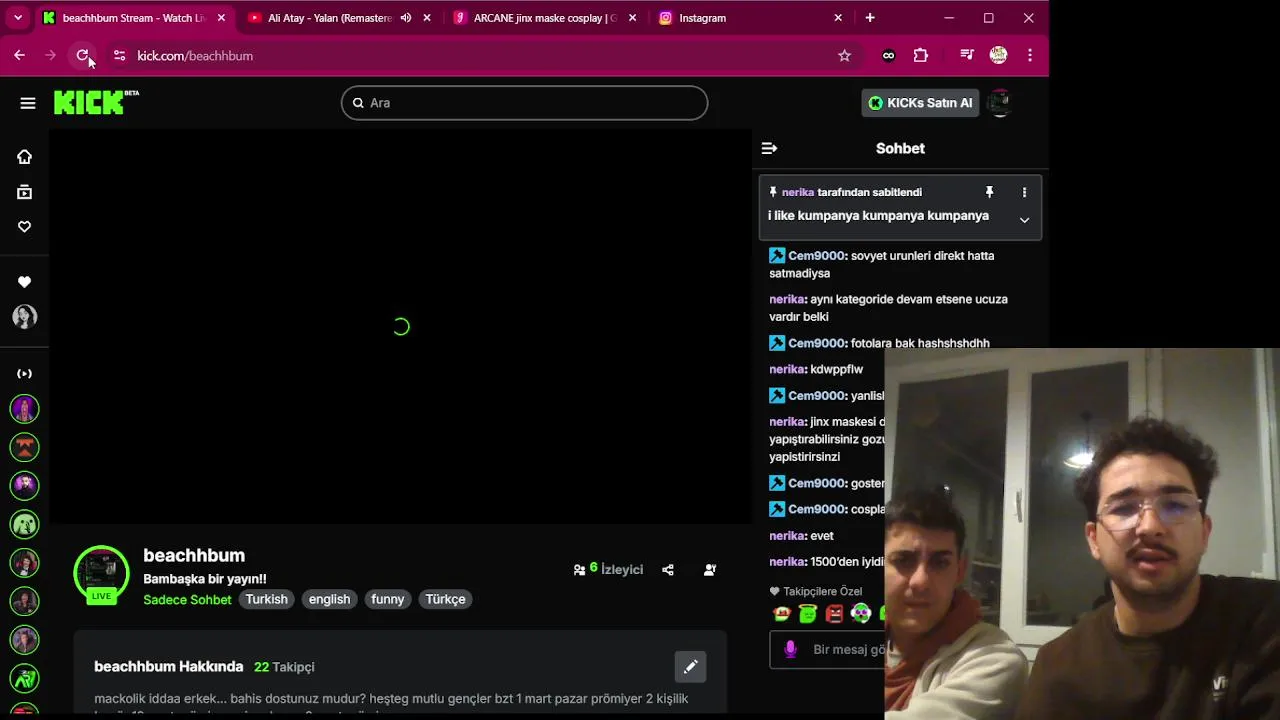Click the Ara search field

click(524, 103)
